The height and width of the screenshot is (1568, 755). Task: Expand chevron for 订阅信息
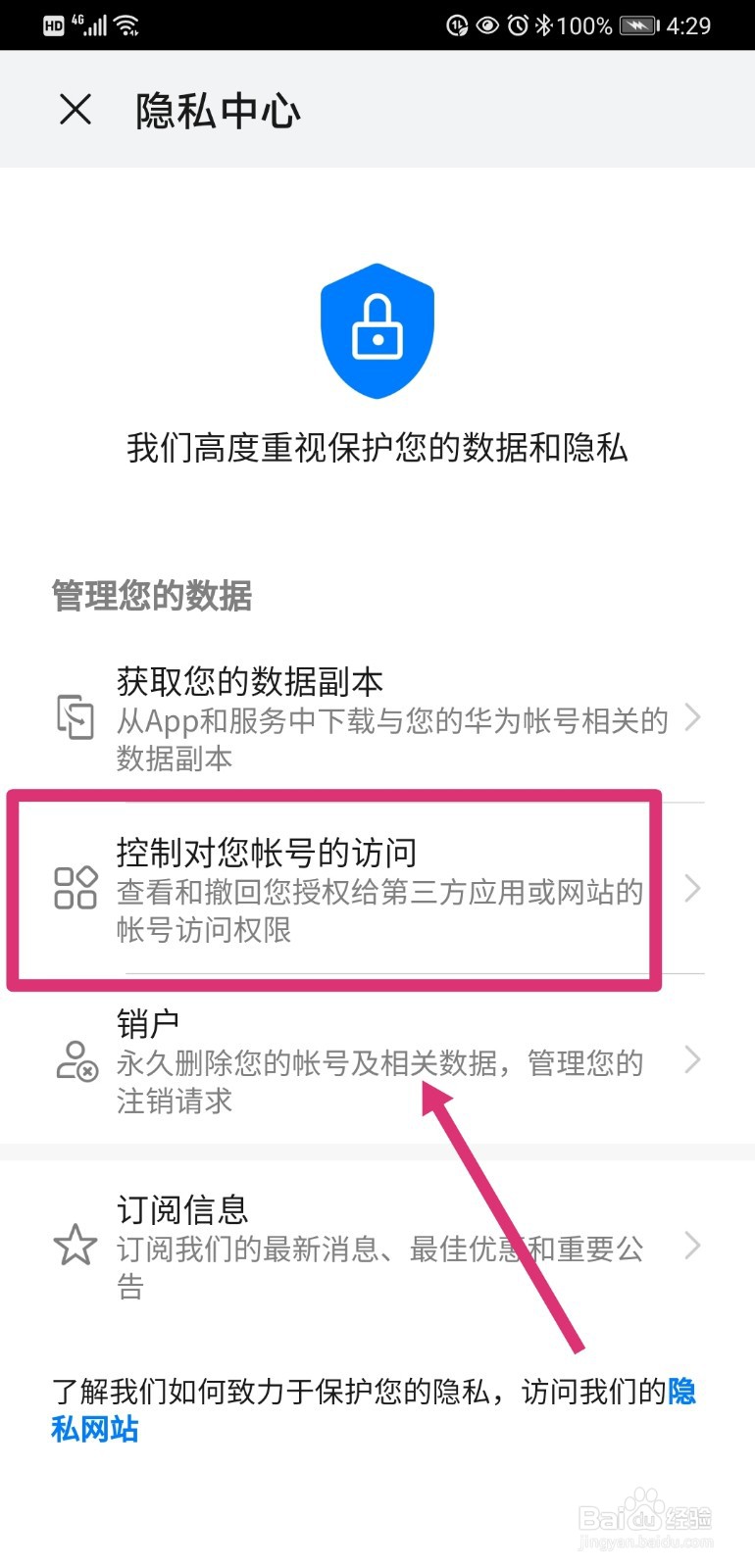692,1246
